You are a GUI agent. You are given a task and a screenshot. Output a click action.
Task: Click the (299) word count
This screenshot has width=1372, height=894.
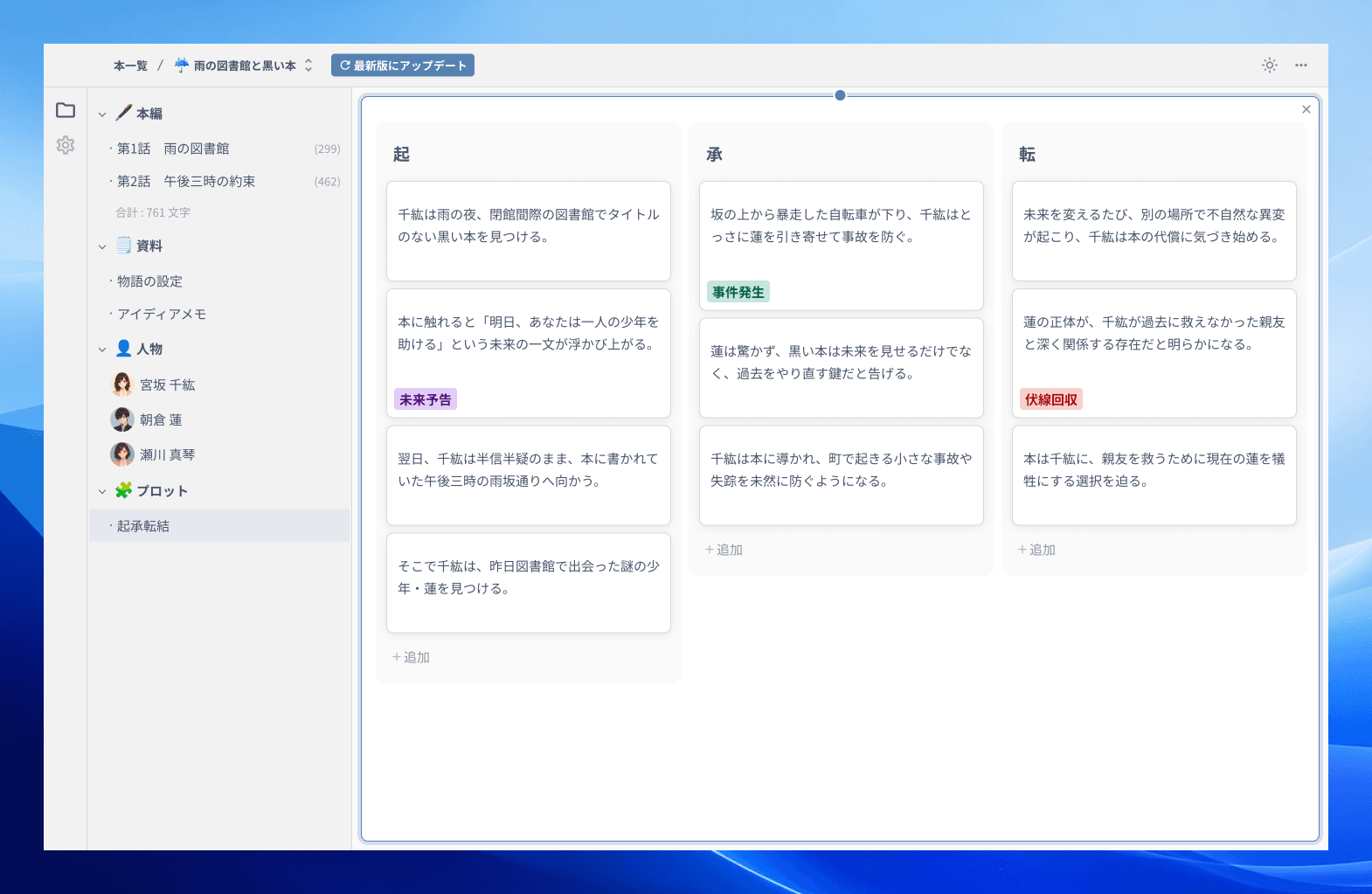tap(328, 149)
